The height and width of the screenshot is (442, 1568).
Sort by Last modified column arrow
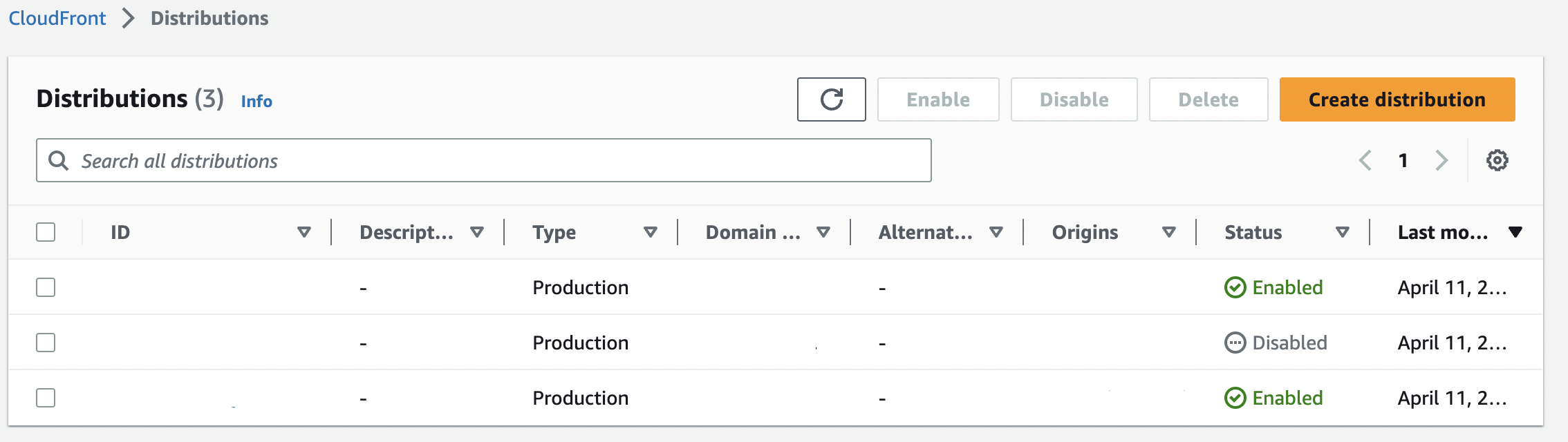click(1515, 232)
